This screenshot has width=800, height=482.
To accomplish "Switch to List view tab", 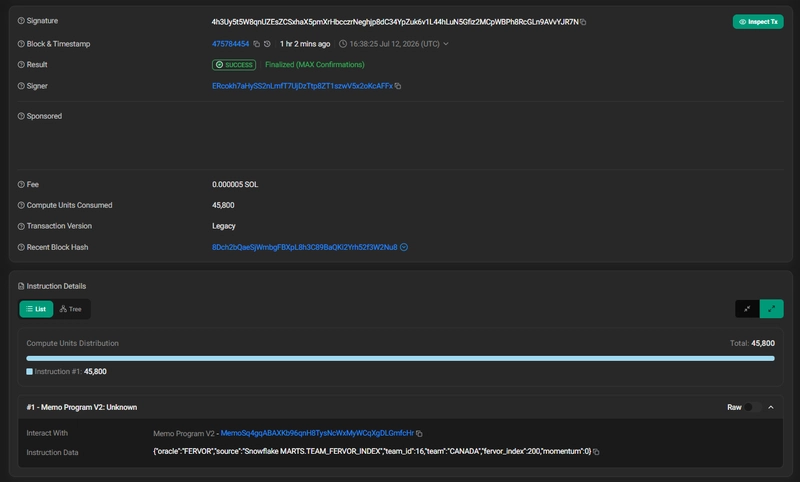I will click(36, 309).
